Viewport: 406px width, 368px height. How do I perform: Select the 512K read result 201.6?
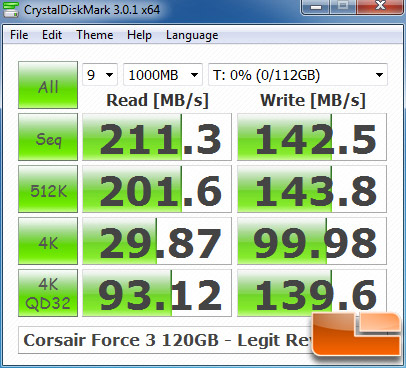(x=157, y=189)
